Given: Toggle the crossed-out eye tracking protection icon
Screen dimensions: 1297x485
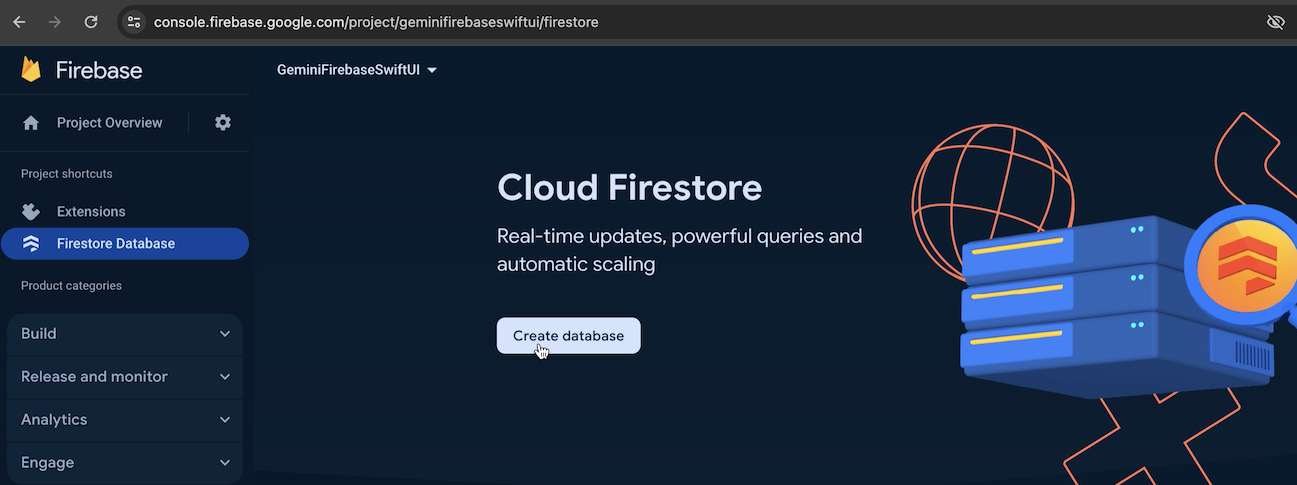Looking at the screenshot, I should coord(1275,21).
